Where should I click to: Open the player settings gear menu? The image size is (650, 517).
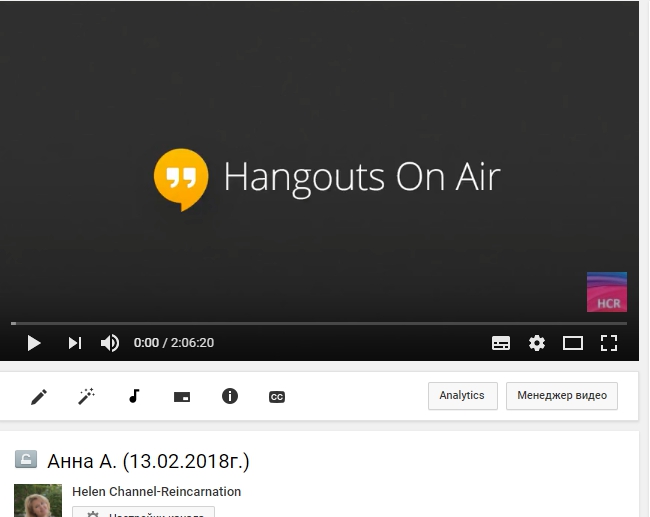537,343
